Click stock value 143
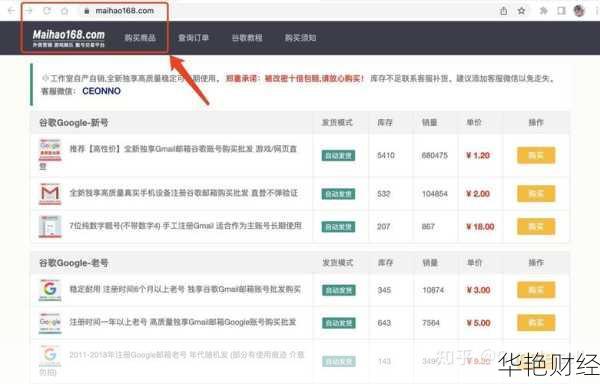This screenshot has width=600, height=384. click(x=384, y=361)
